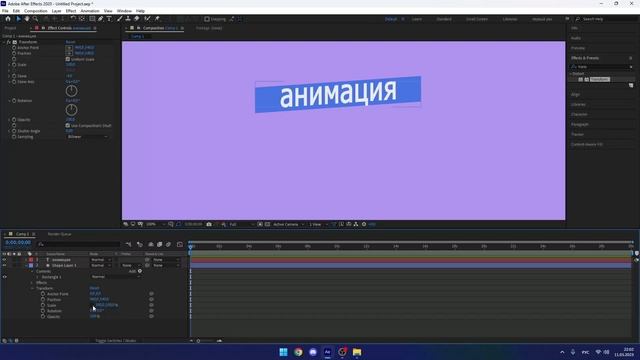Select the Learn workspace
Screen dimensions: 640x360
click(x=417, y=19)
